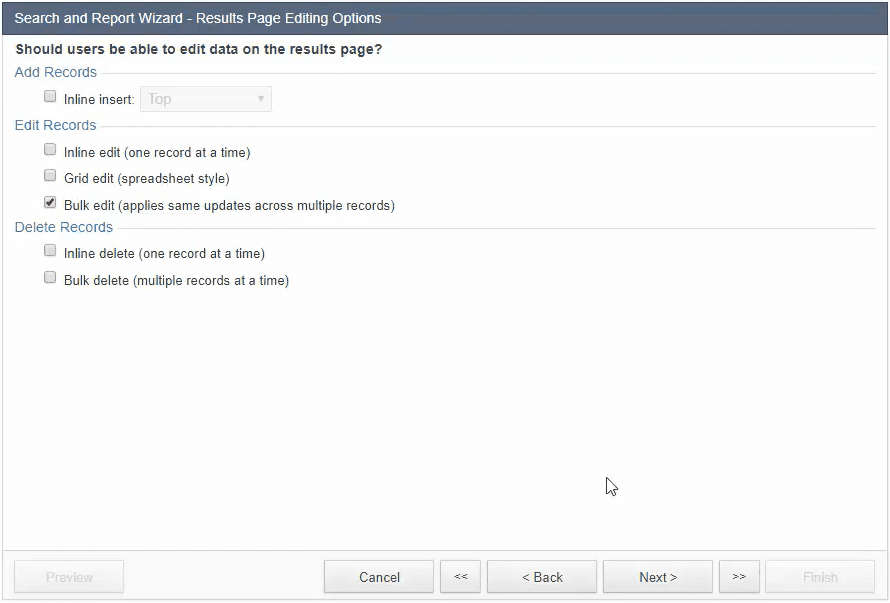Open the Inline insert position dropdown
This screenshot has height=603, width=890.
(206, 99)
